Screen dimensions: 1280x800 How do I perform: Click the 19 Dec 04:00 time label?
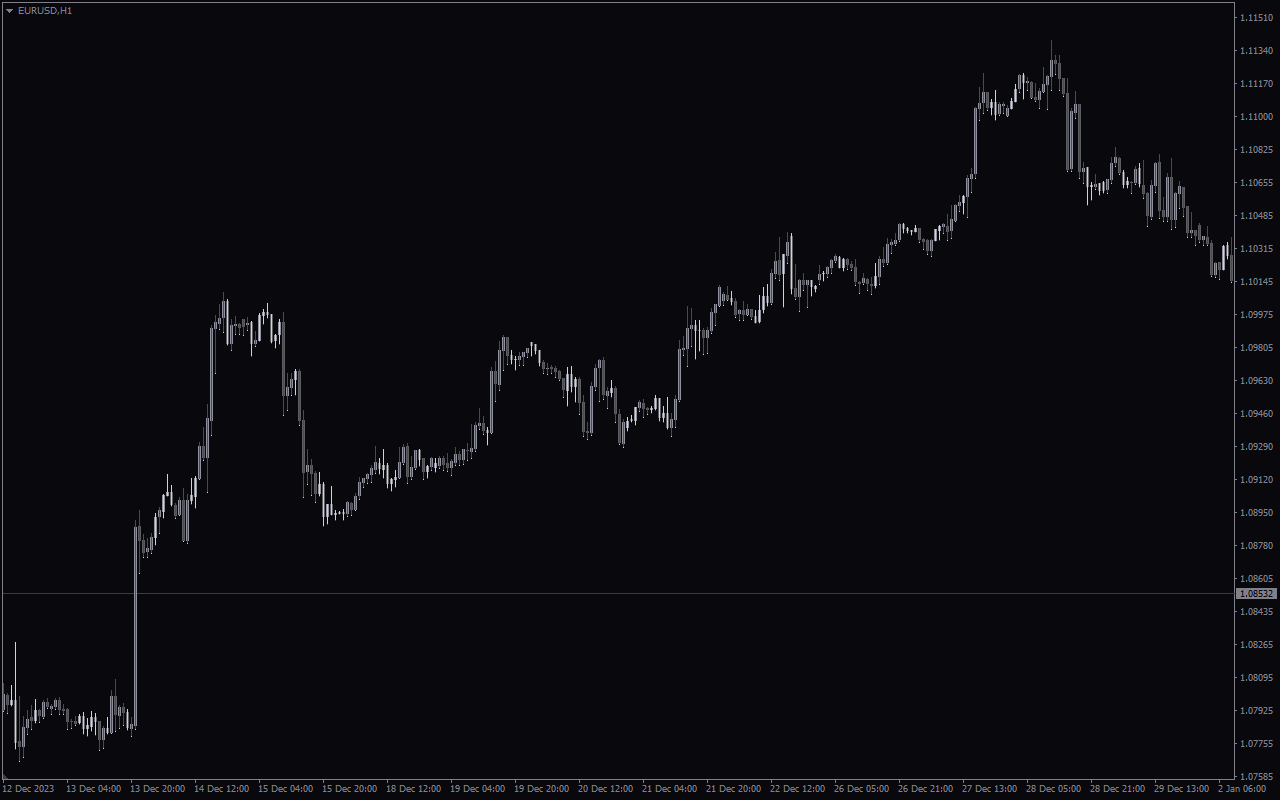478,789
